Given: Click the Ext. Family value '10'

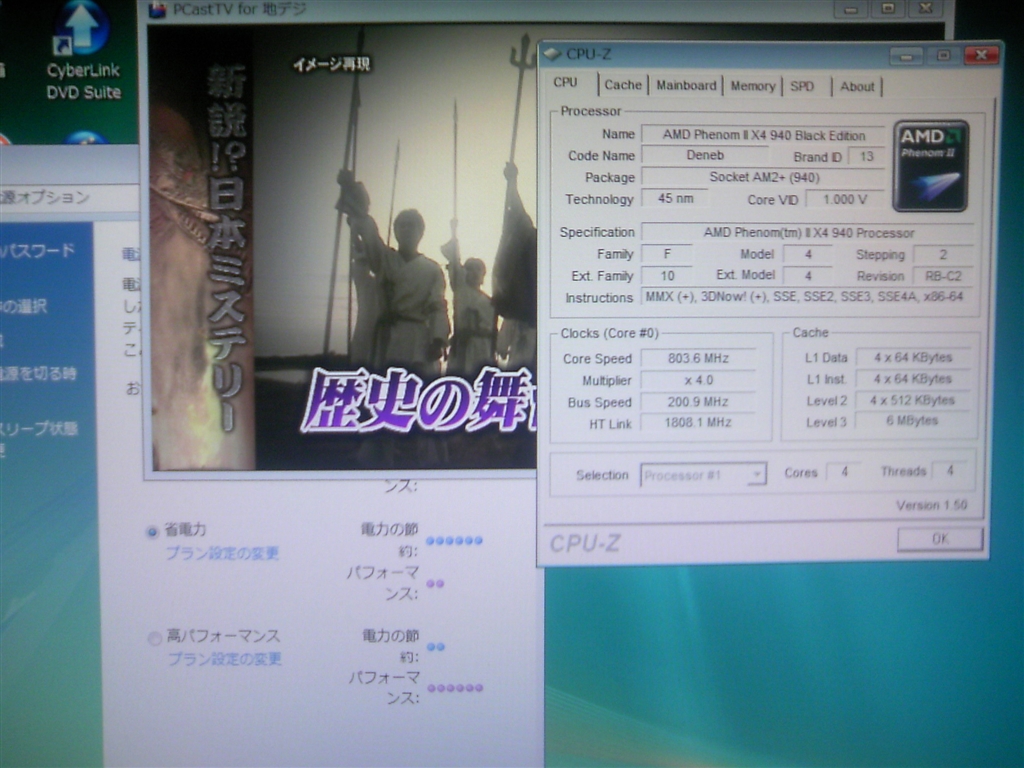Looking at the screenshot, I should coord(667,276).
